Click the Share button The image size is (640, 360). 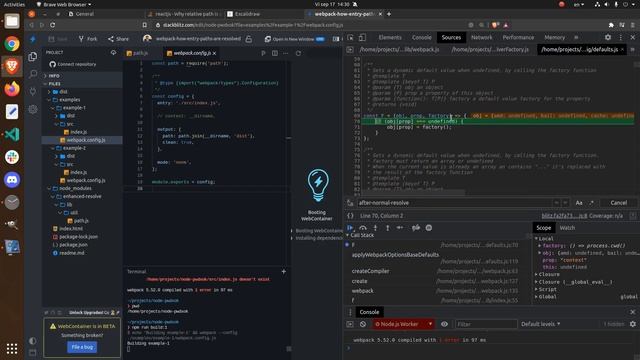pyautogui.click(x=118, y=39)
